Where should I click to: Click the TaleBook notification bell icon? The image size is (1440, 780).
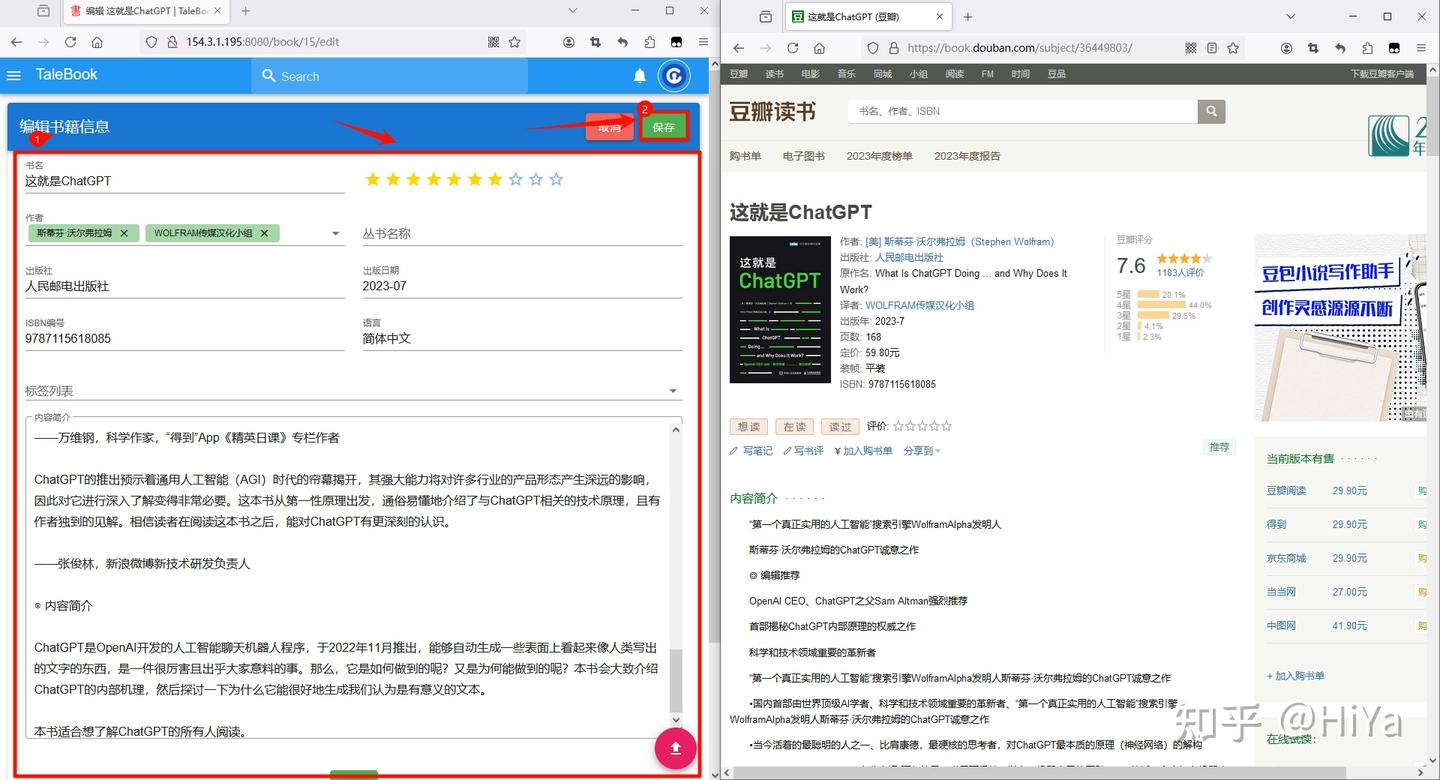click(640, 76)
